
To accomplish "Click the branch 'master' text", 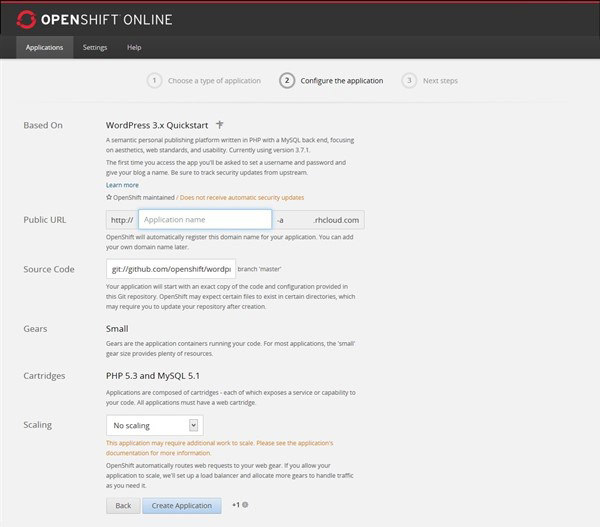I will 259,269.
